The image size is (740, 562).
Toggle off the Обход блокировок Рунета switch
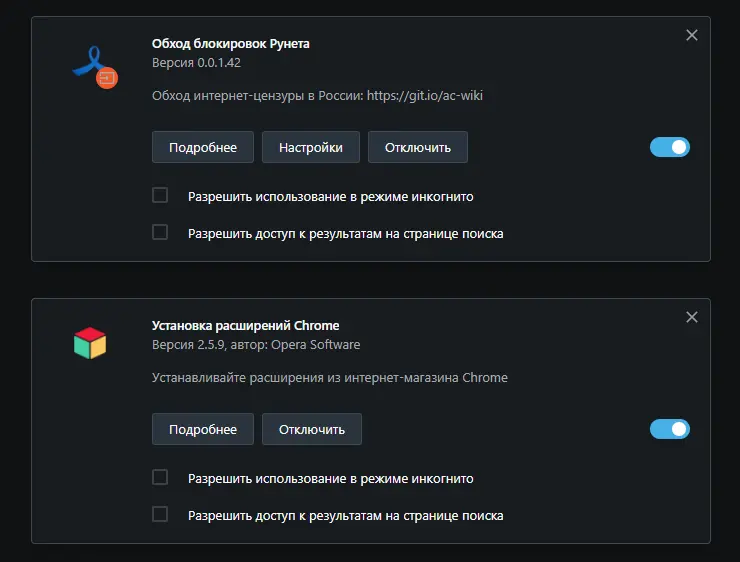[x=670, y=147]
